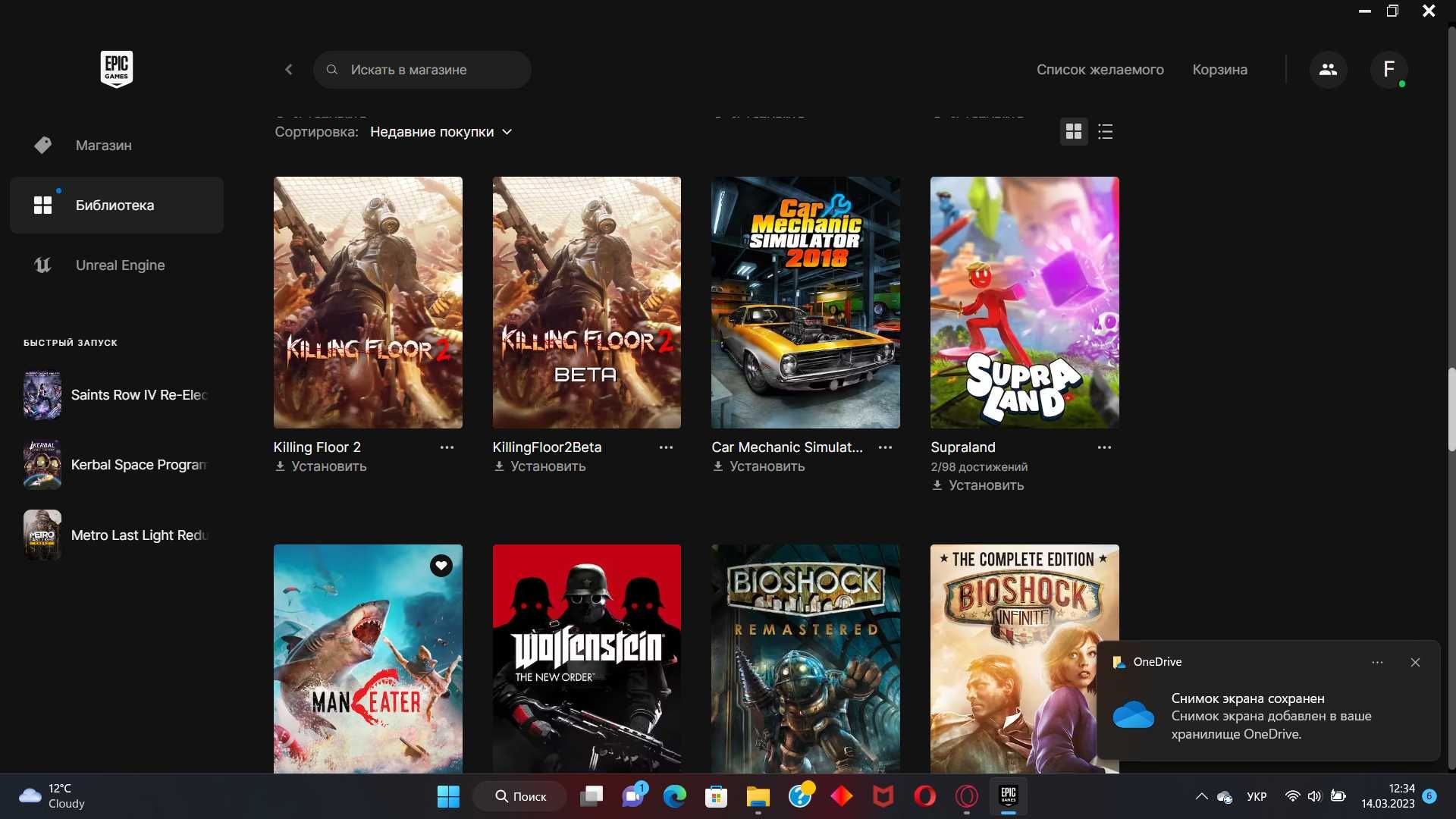Open the notification count badge
The image size is (1456, 819).
1429,796
